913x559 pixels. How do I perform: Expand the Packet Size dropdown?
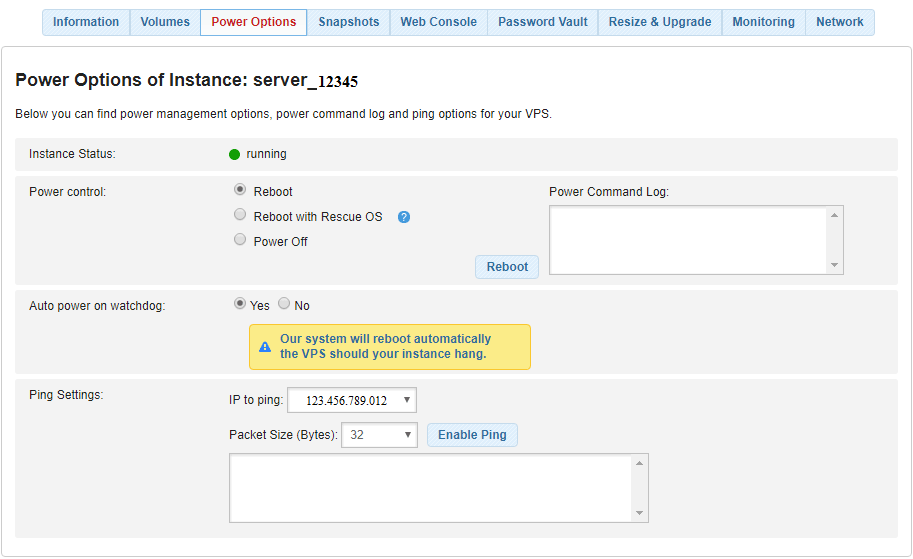pyautogui.click(x=379, y=435)
